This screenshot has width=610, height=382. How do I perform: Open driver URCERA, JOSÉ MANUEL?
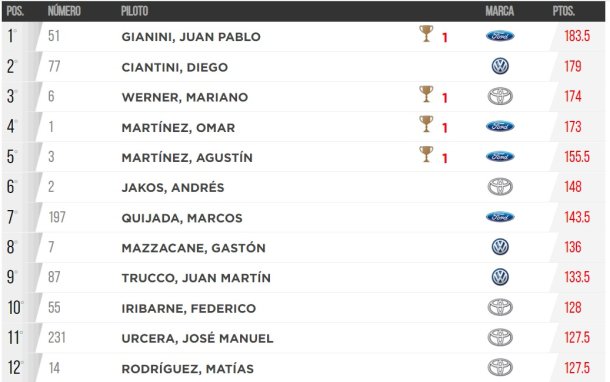pyautogui.click(x=197, y=338)
